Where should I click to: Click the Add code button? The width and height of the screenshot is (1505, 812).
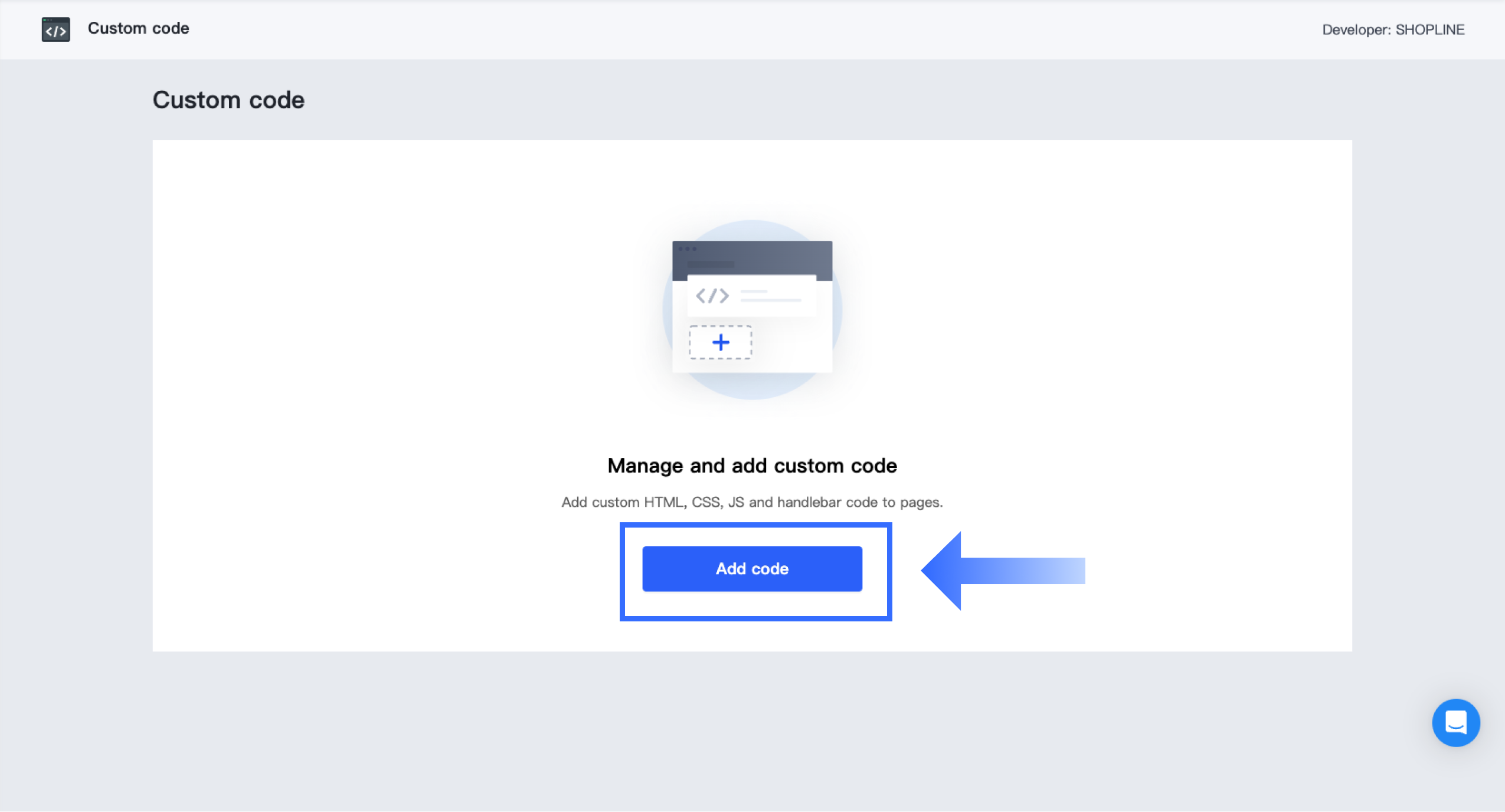coord(752,569)
